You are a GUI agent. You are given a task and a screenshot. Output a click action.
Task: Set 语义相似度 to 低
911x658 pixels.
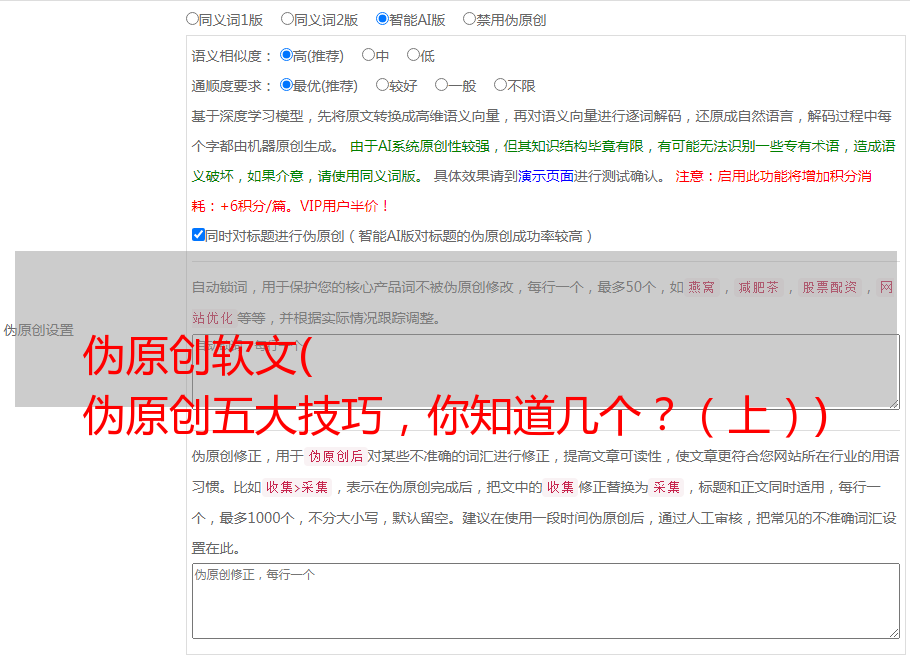pyautogui.click(x=413, y=55)
